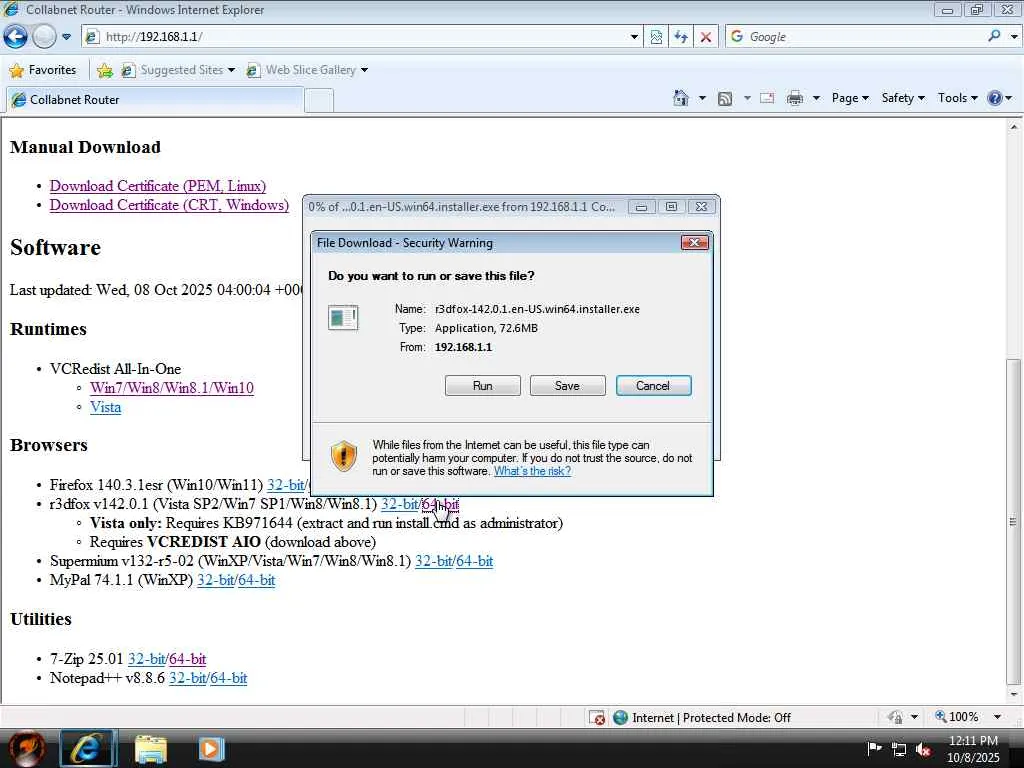Open Windows Media Player from taskbar
Screen dimensions: 1024x768
click(211, 749)
